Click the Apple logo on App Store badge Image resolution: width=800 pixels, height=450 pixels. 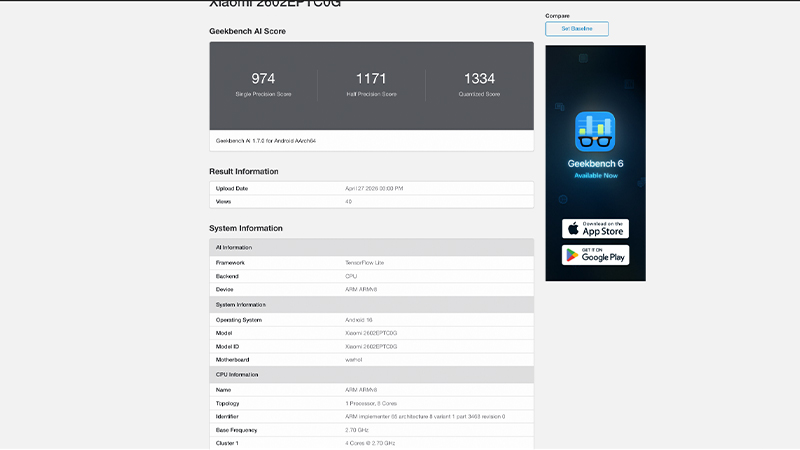(x=571, y=229)
